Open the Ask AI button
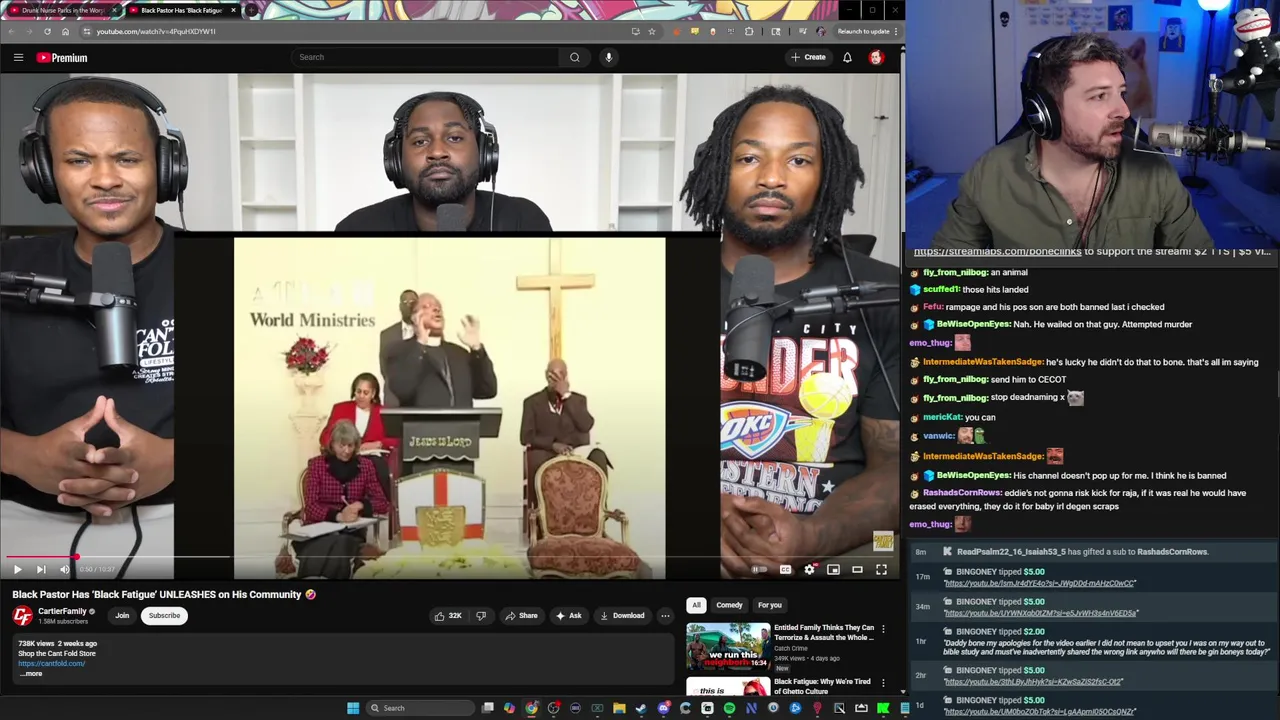Screen dimensions: 1280x720 [x=568, y=616]
